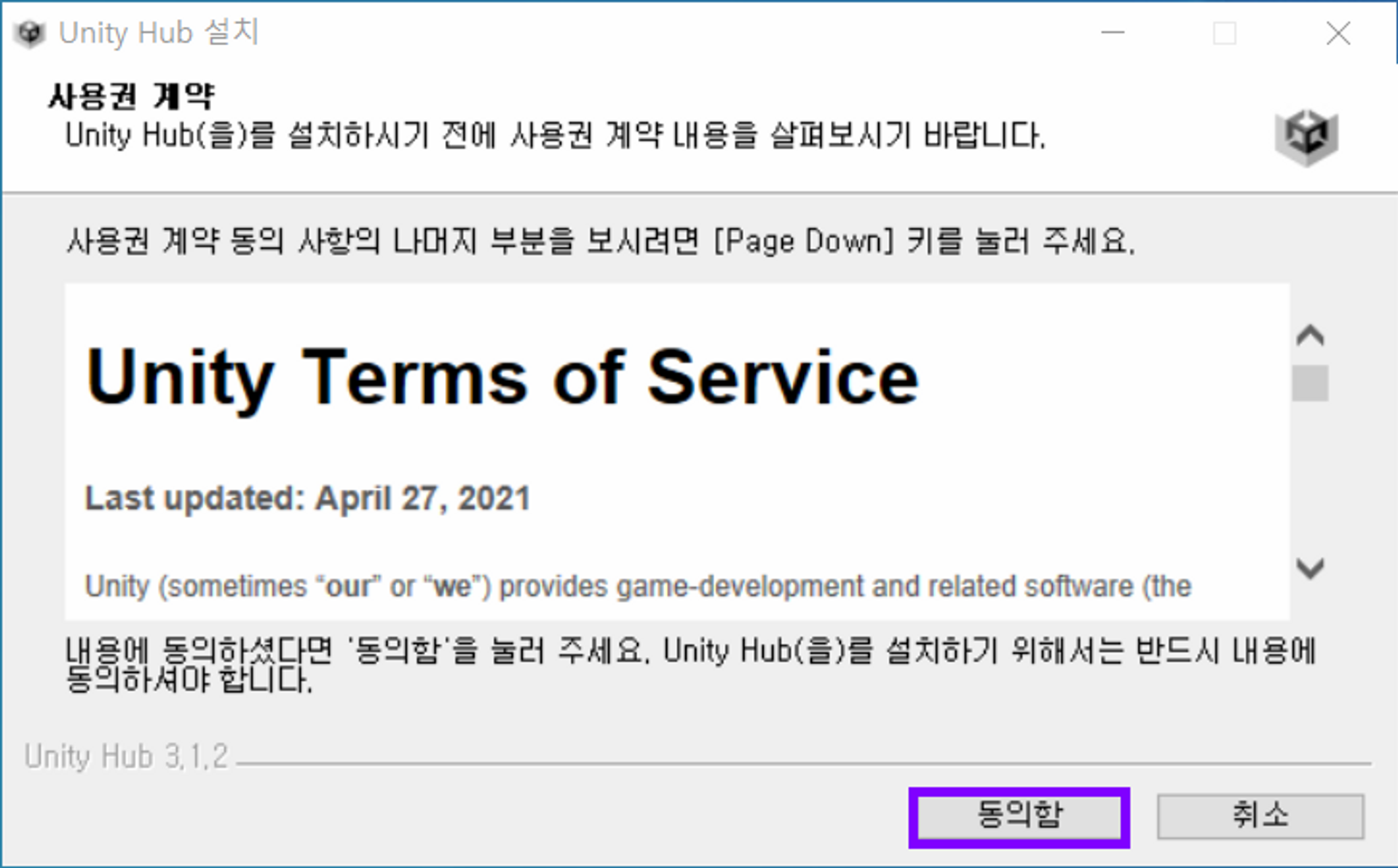Click the 취소 (Cancel) button
The width and height of the screenshot is (1398, 868).
pyautogui.click(x=1260, y=817)
